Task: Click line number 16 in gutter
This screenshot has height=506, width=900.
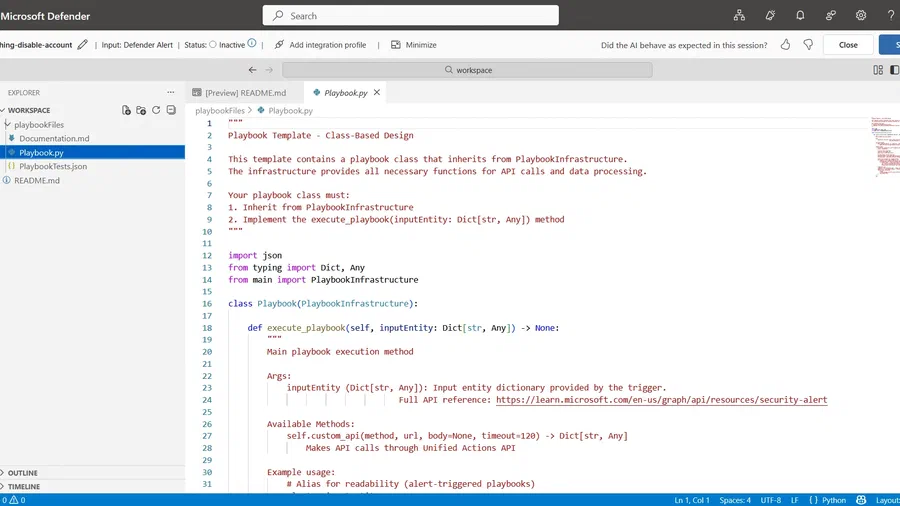Action: pyautogui.click(x=207, y=303)
